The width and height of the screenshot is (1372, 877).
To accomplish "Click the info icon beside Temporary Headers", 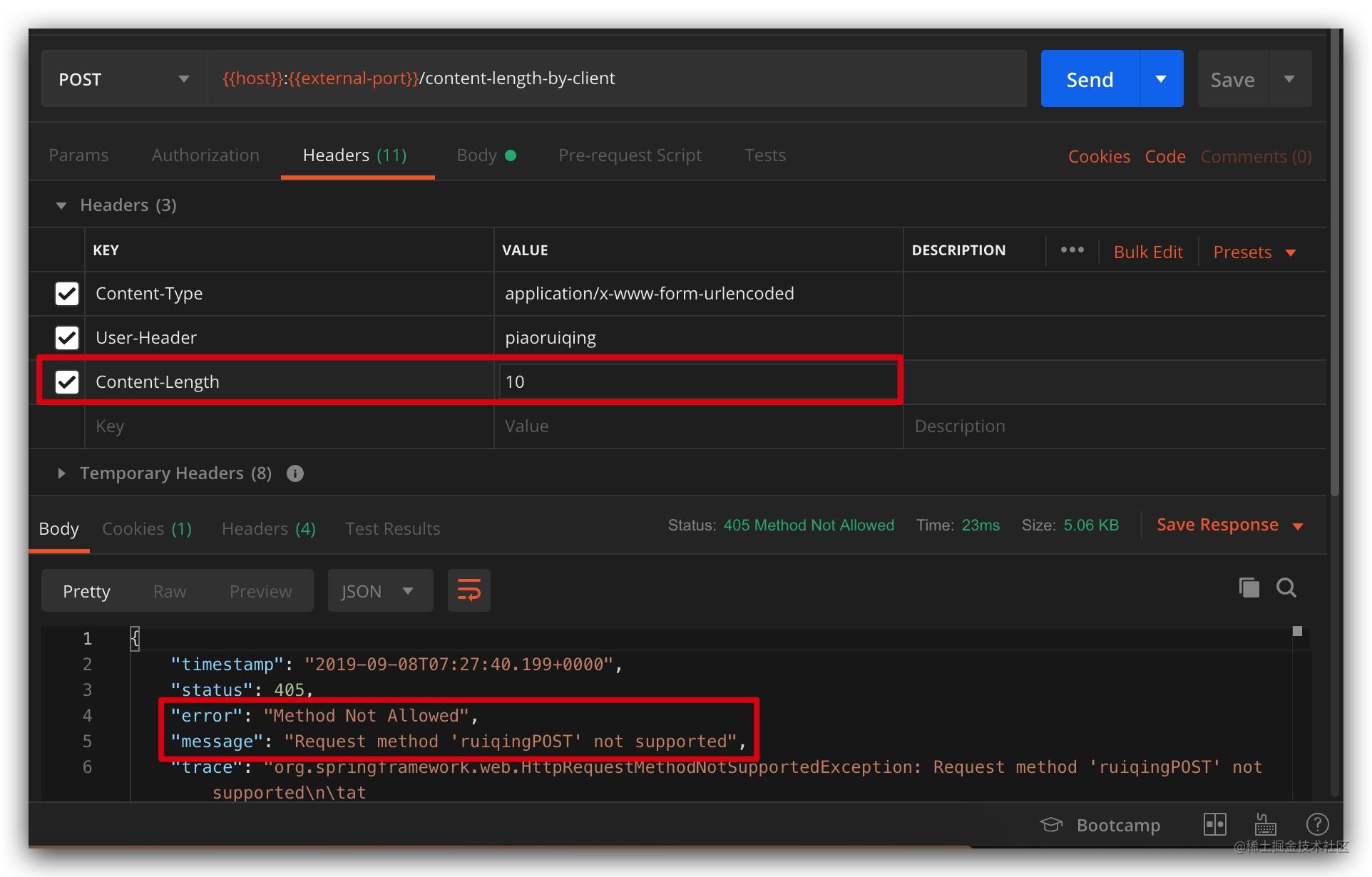I will coord(295,473).
